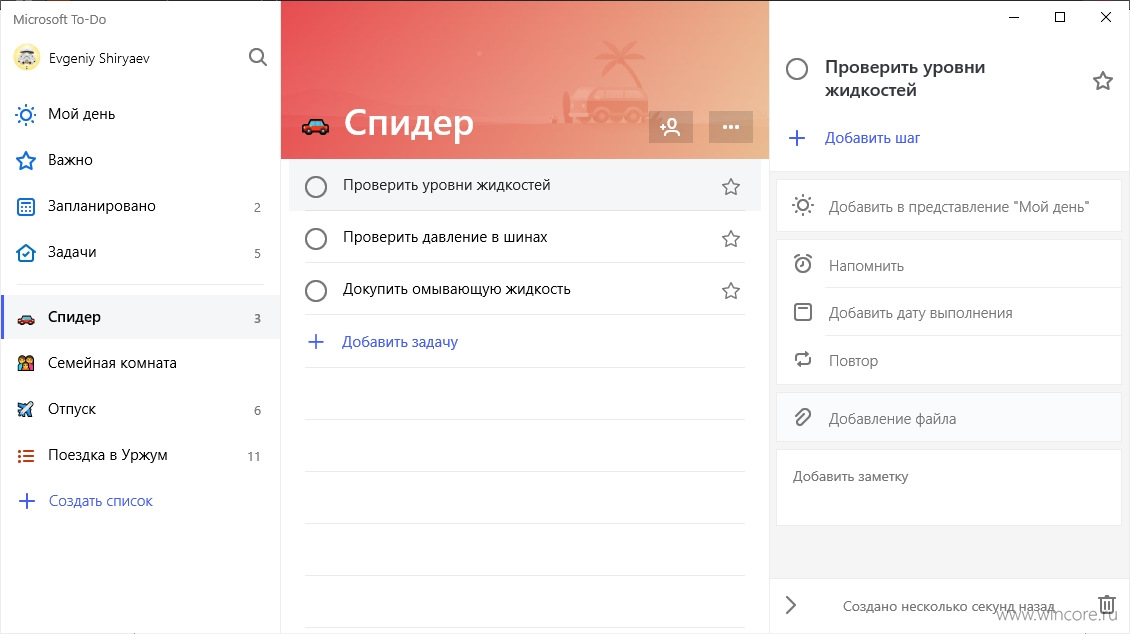Click Повтор to set recurrence
The height and width of the screenshot is (634, 1130).
949,360
